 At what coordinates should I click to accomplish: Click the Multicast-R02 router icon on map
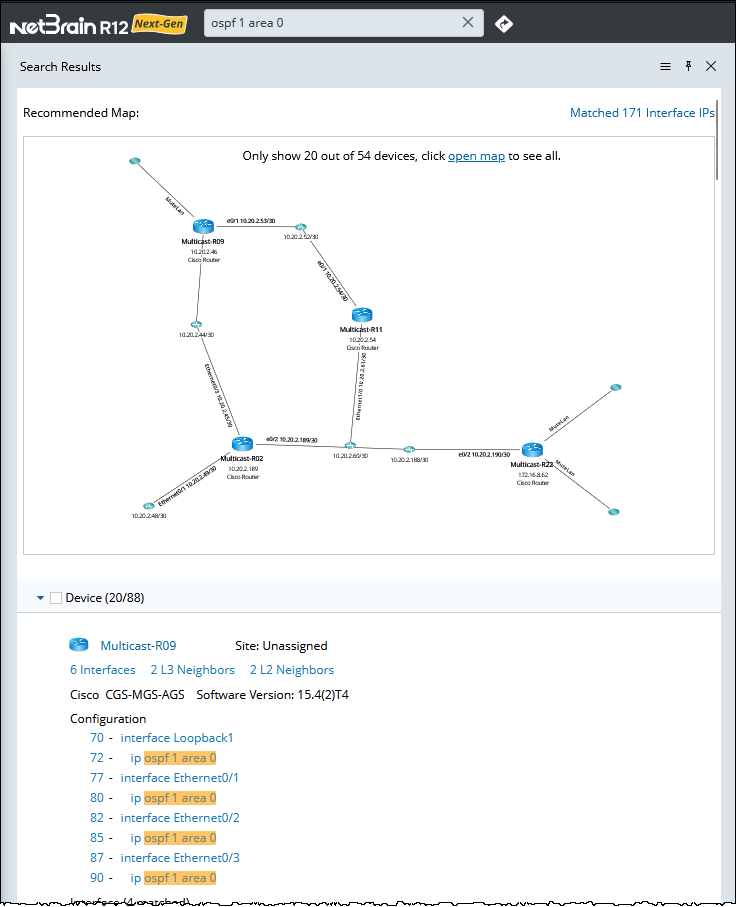(241, 443)
